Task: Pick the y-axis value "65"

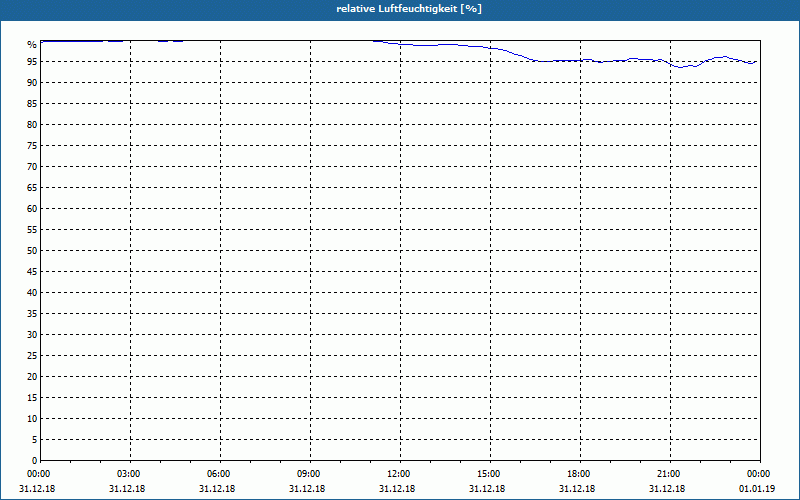Action: click(x=32, y=188)
